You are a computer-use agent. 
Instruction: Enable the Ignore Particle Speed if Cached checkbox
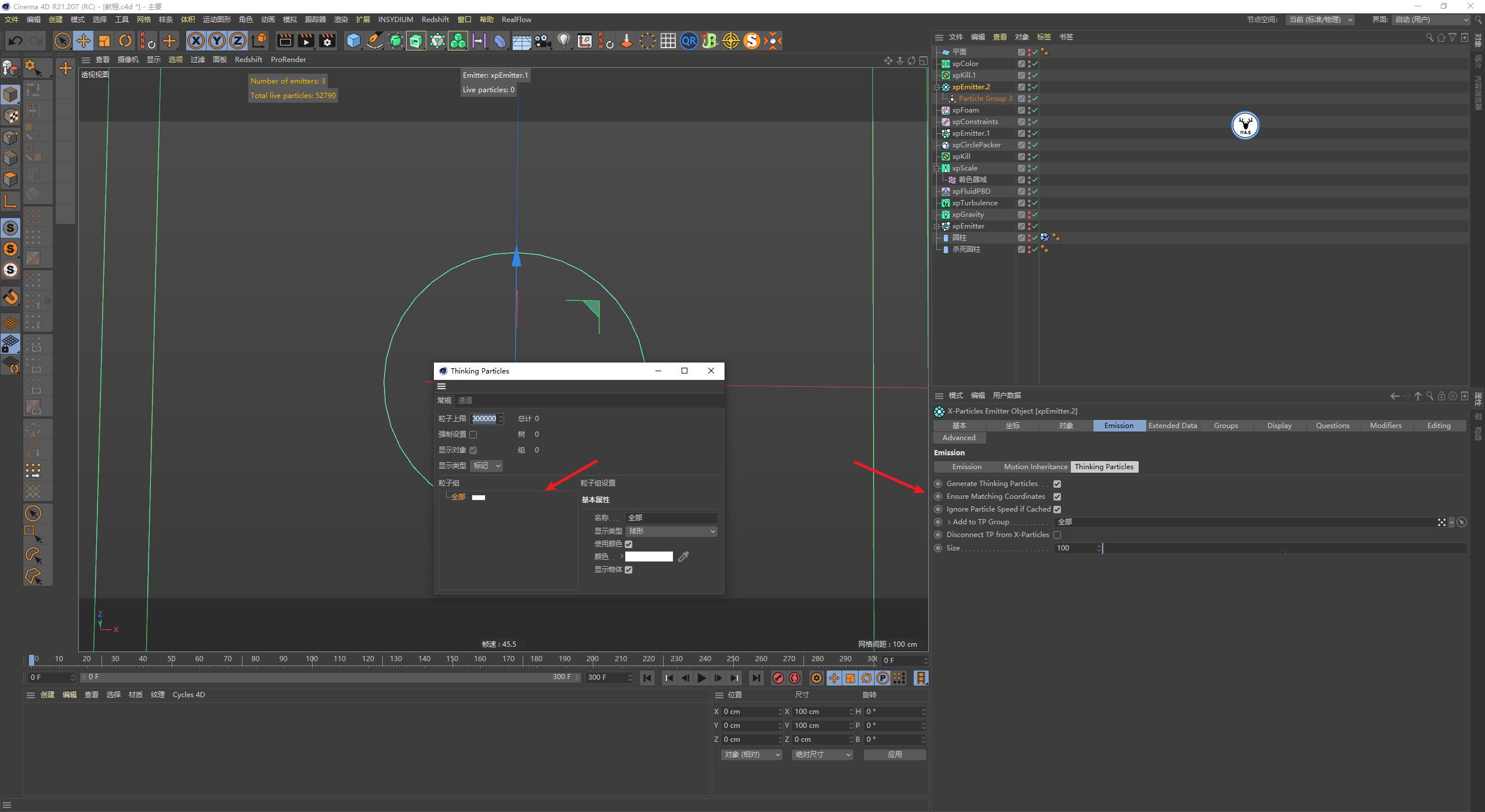[1057, 509]
